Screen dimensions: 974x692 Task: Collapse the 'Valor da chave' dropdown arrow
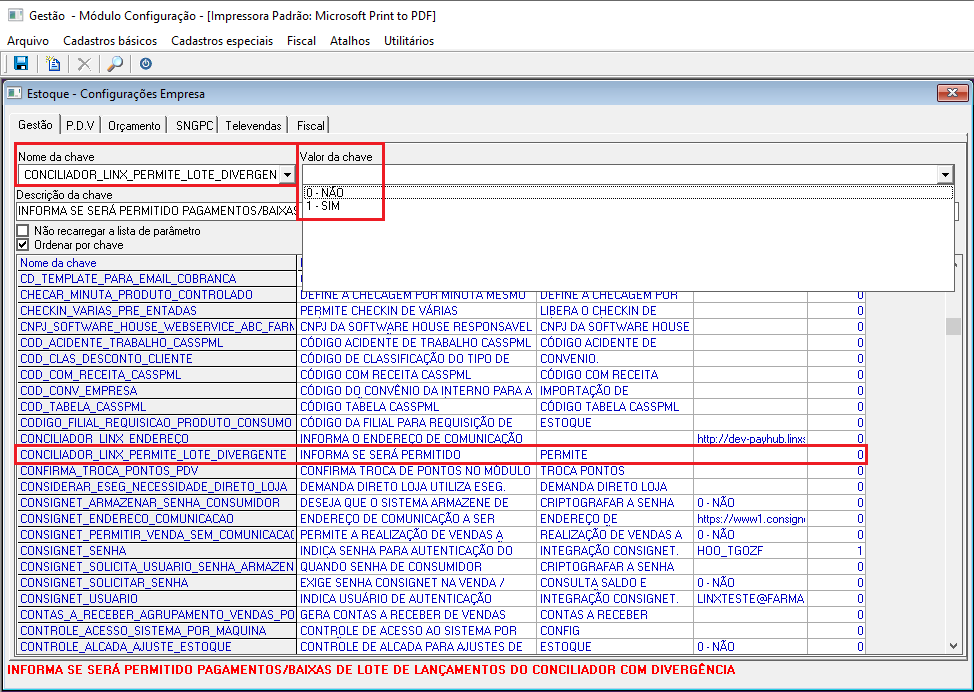tap(945, 175)
